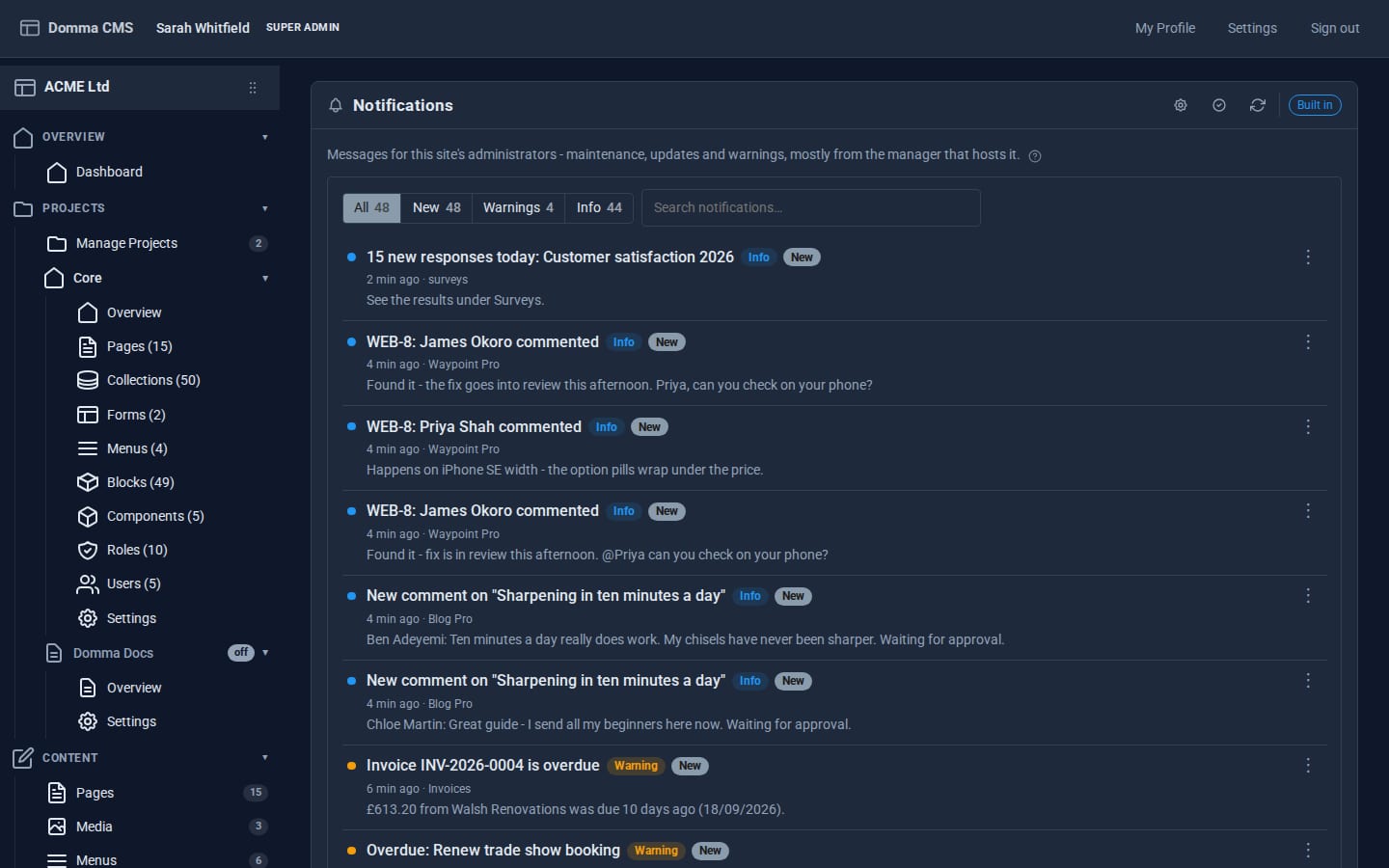The width and height of the screenshot is (1389, 868).
Task: Click the Blocks (49) cube icon
Action: tap(88, 482)
